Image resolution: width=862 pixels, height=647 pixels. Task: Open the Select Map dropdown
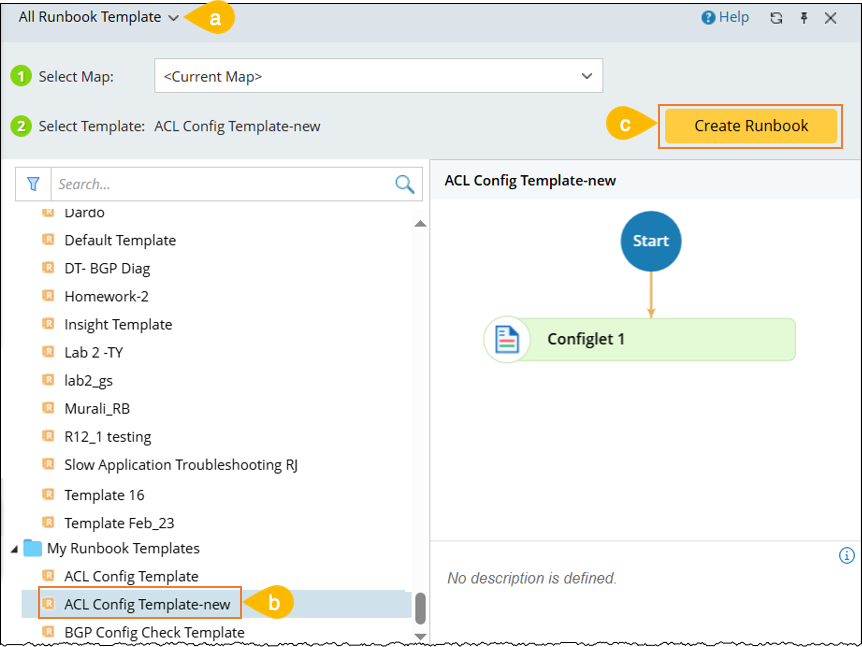point(378,76)
